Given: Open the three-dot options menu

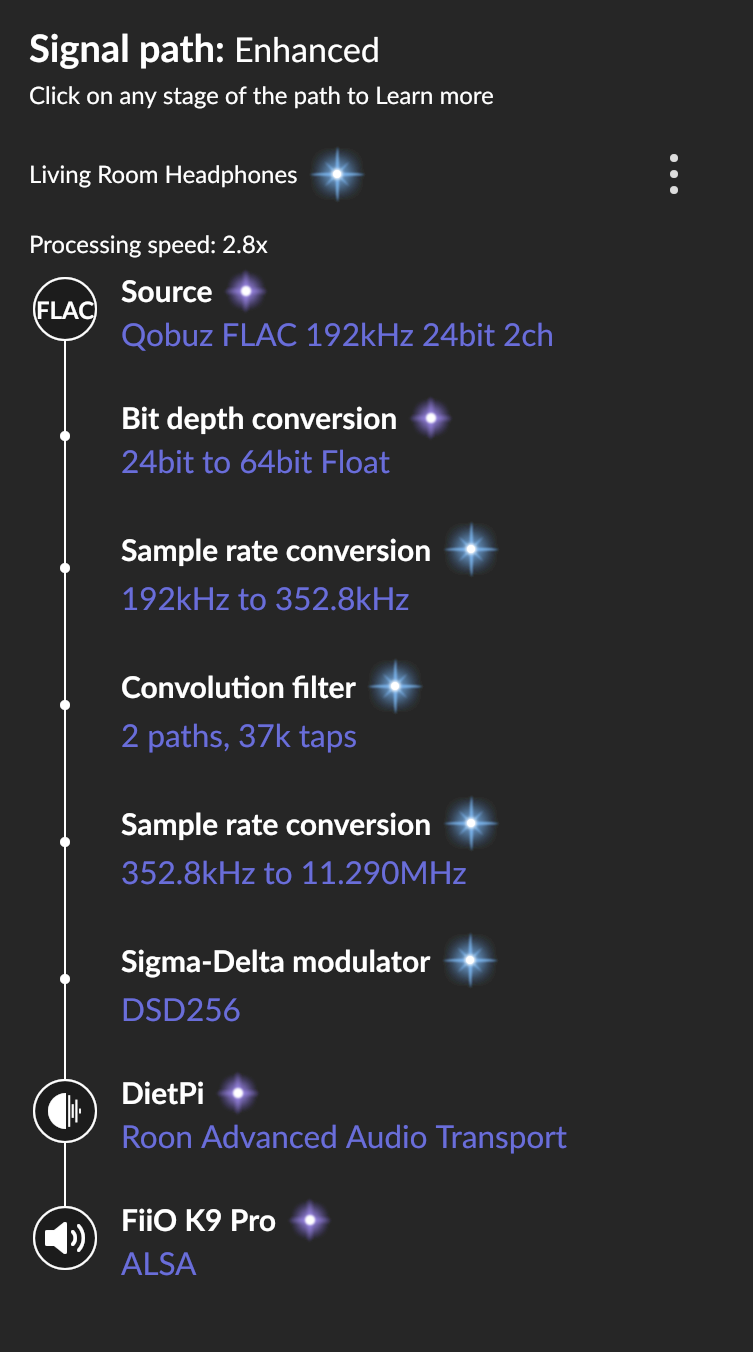Looking at the screenshot, I should click(x=674, y=175).
